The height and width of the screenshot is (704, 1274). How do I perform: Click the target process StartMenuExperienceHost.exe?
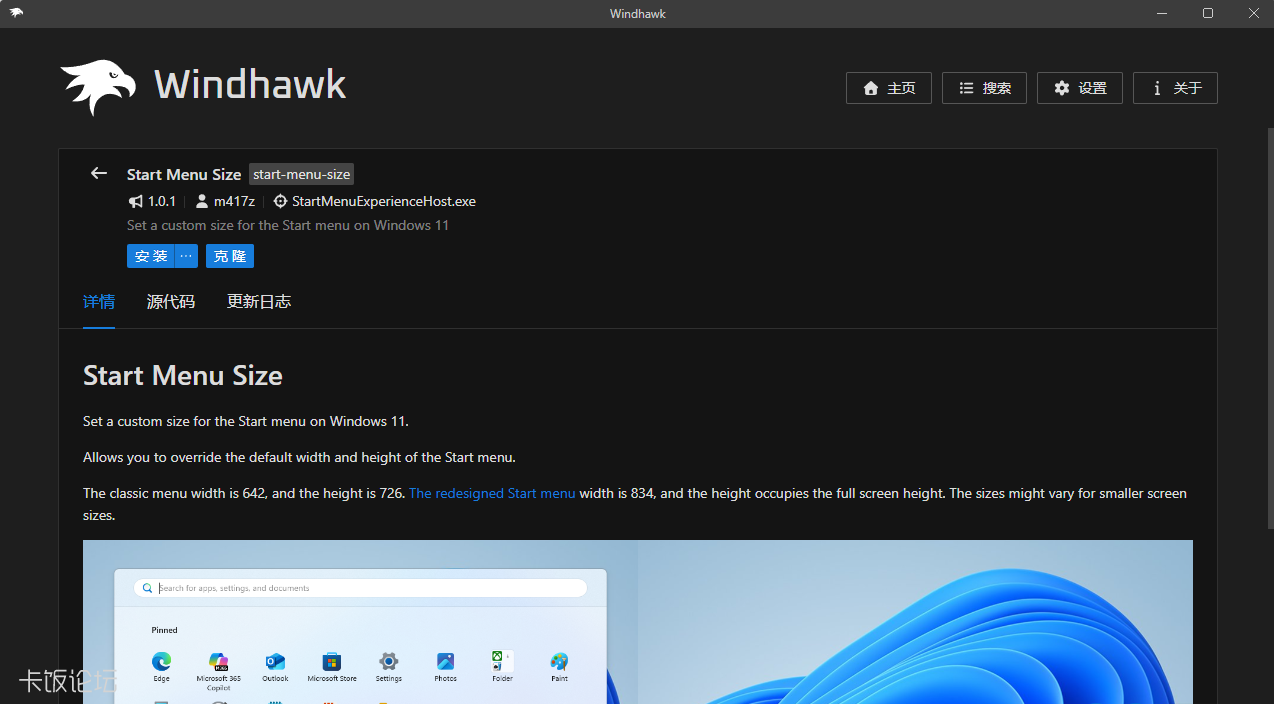(383, 201)
